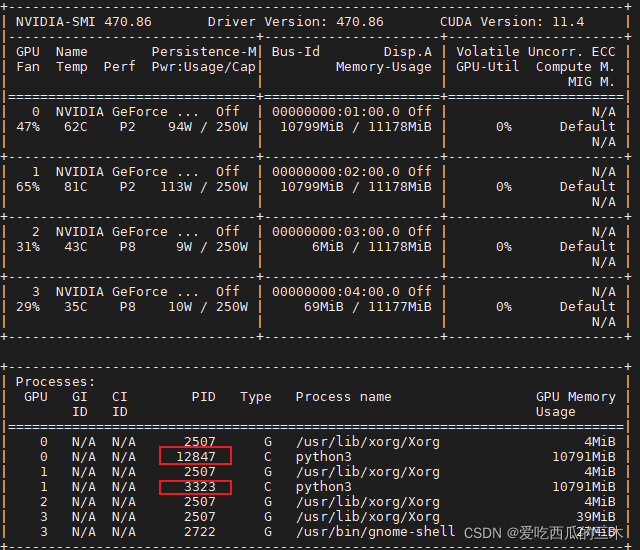Click GPU 1 power usage 113W
The width and height of the screenshot is (640, 550).
point(176,187)
